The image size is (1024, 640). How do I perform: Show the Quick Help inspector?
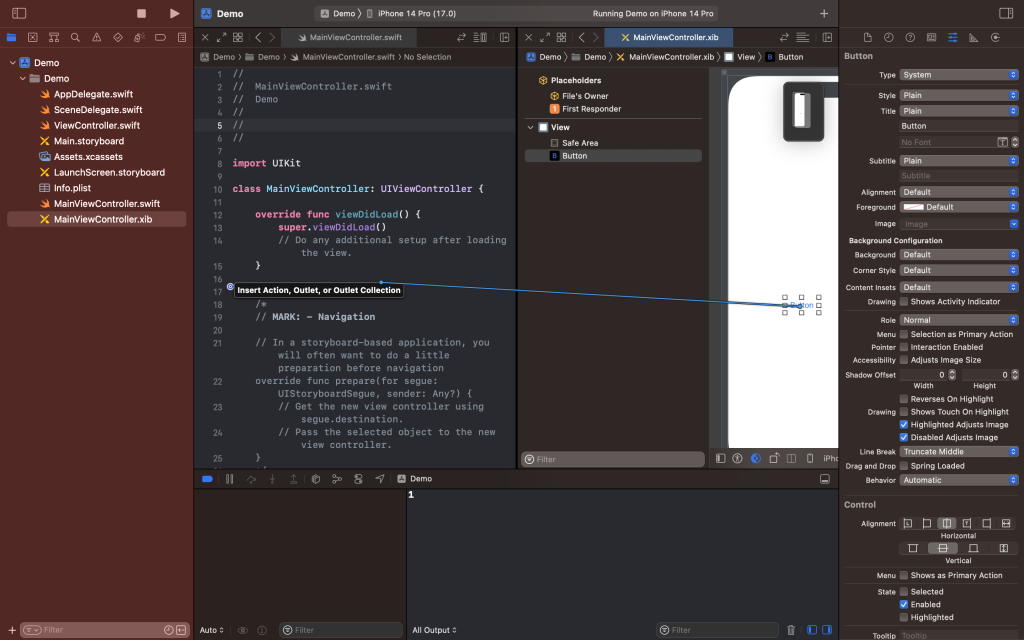910,37
